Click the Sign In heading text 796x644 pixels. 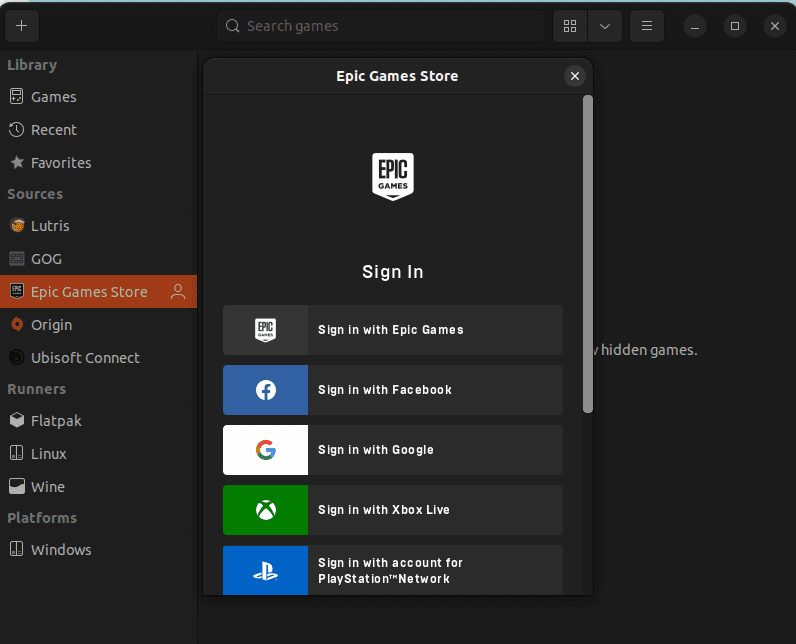[393, 272]
